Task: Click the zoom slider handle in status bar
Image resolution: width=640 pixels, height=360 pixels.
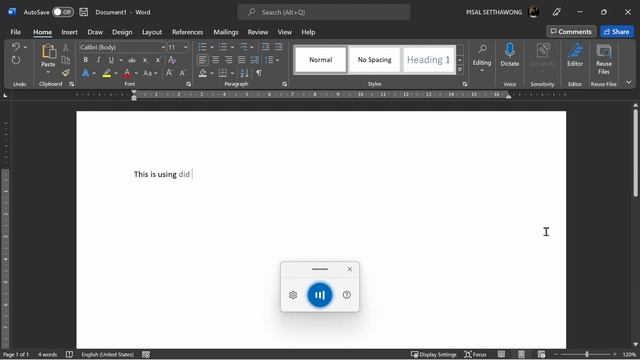Action: pyautogui.click(x=587, y=354)
